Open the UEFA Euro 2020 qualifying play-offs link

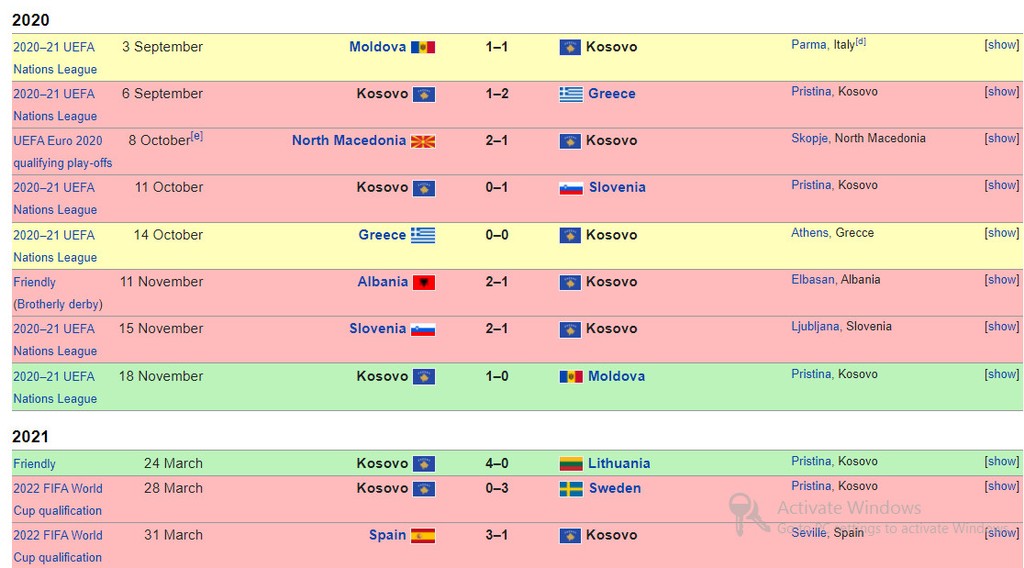click(x=63, y=151)
